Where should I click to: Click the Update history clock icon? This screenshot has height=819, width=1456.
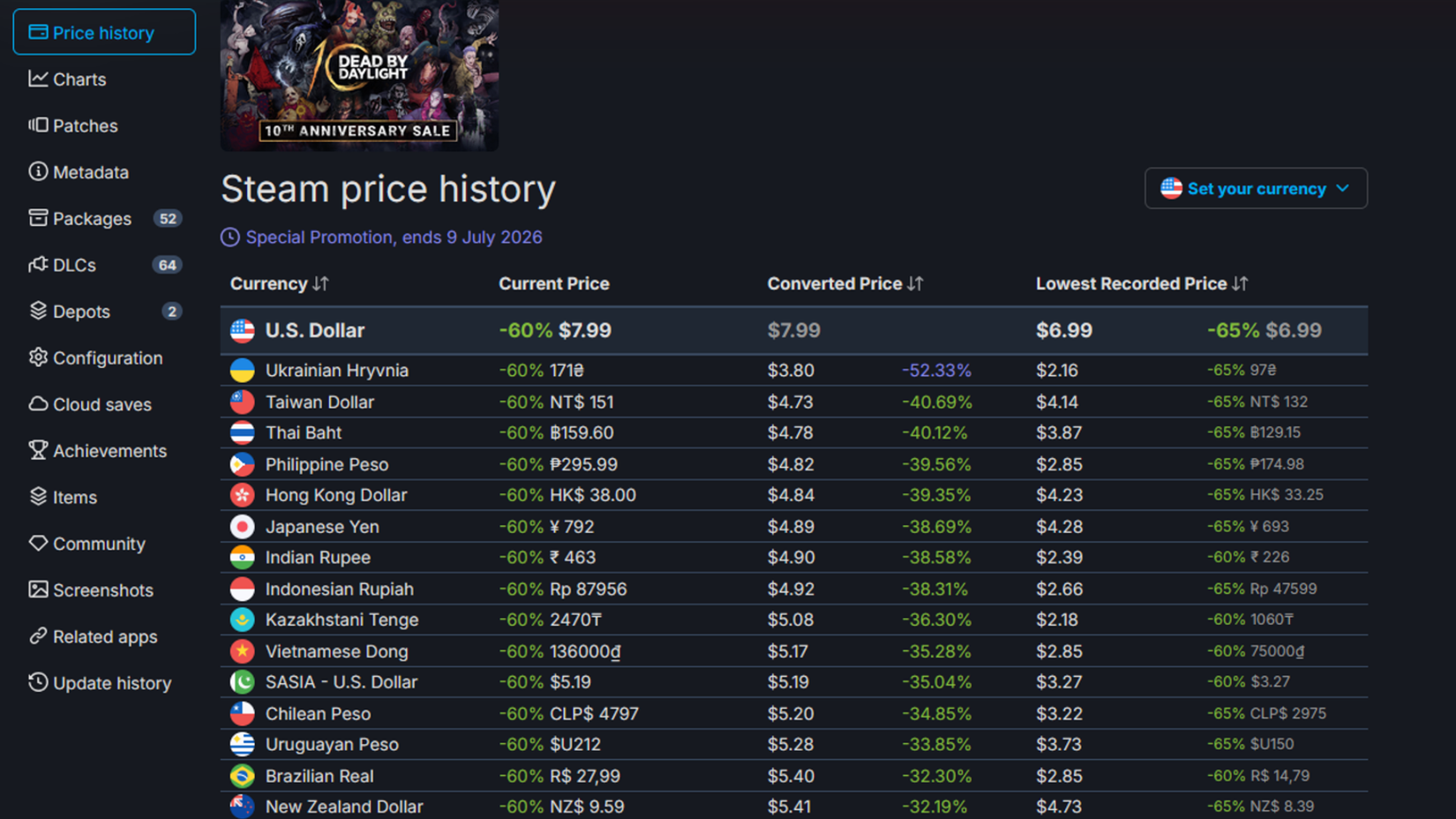click(x=38, y=682)
